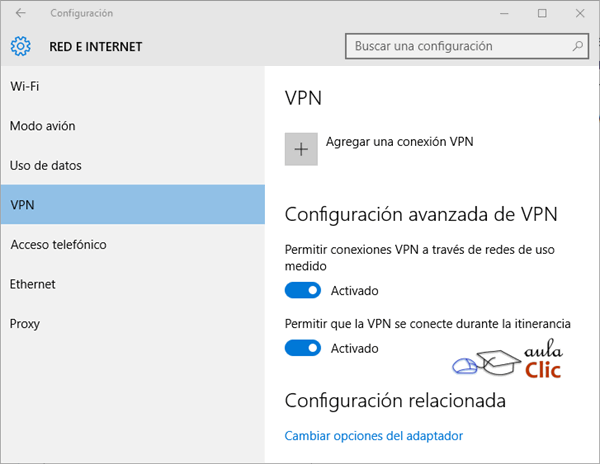The image size is (600, 464).
Task: Open the Wi-Fi settings section
Action: 25,86
